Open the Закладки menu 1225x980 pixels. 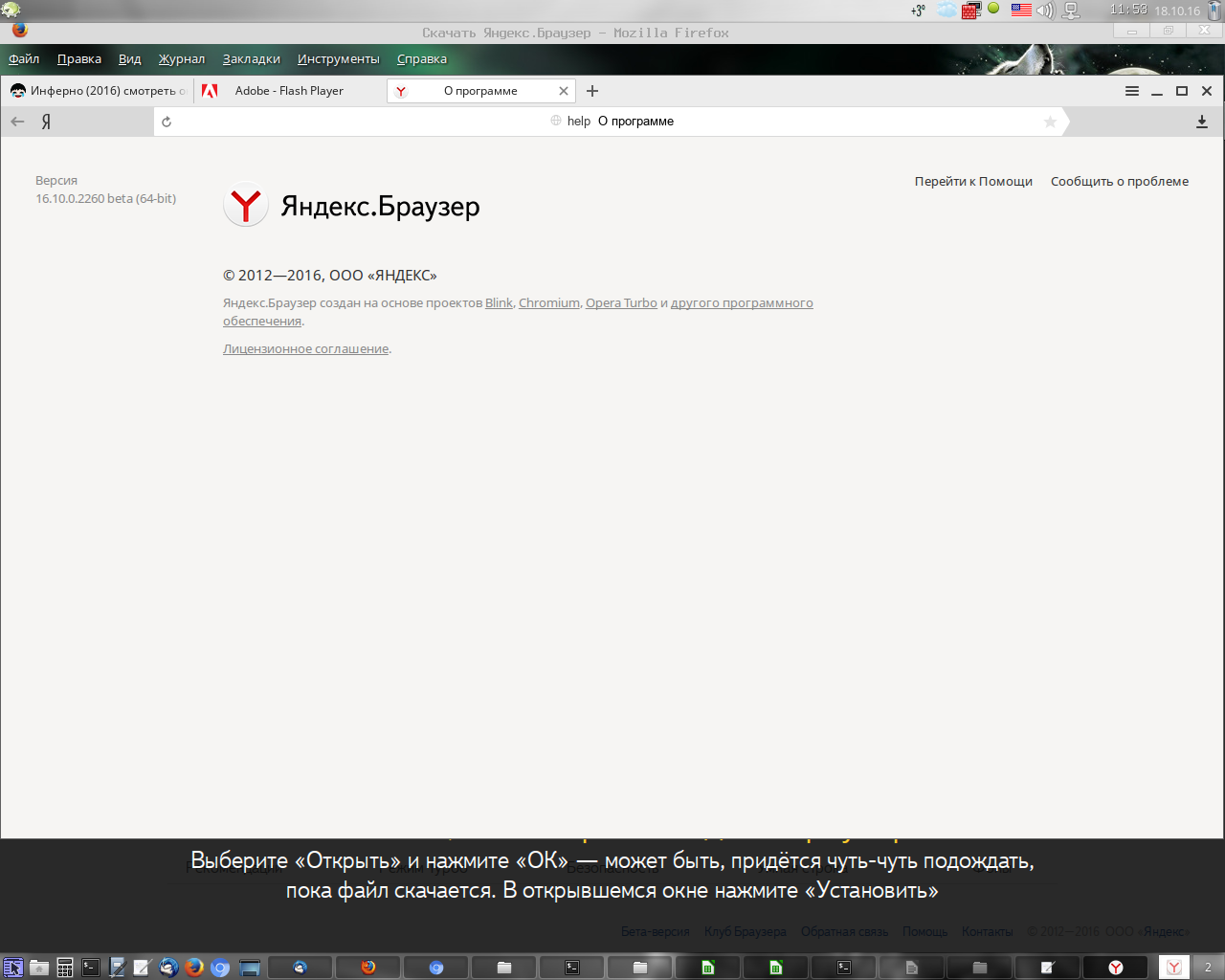251,59
